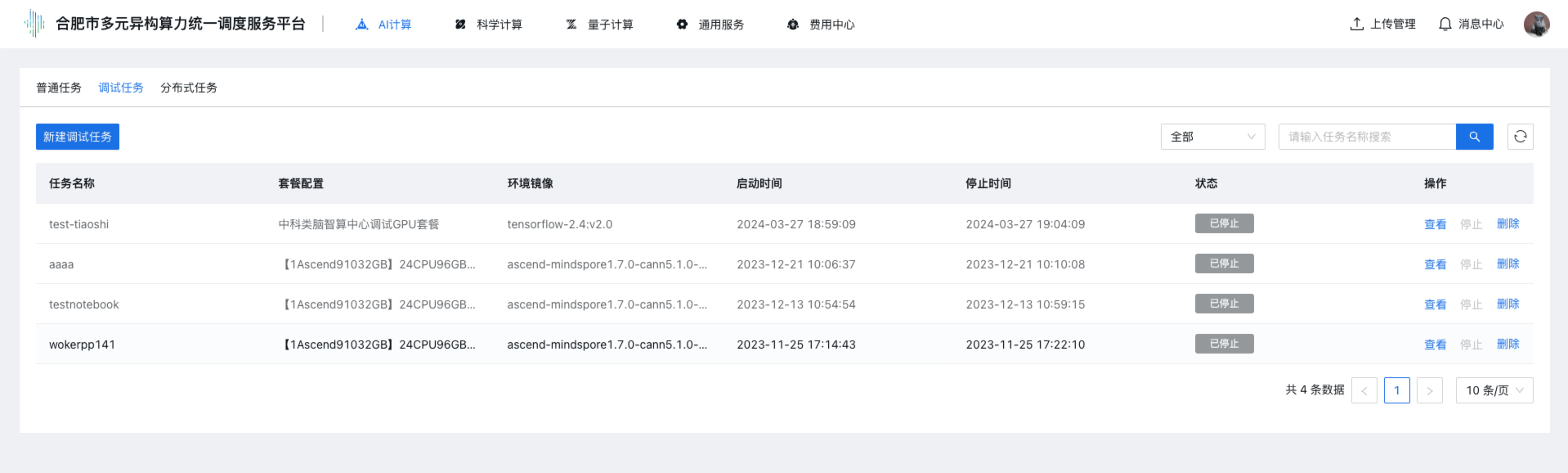Open the 10 条/页 page size dropdown
The image size is (1568, 473).
point(1494,390)
